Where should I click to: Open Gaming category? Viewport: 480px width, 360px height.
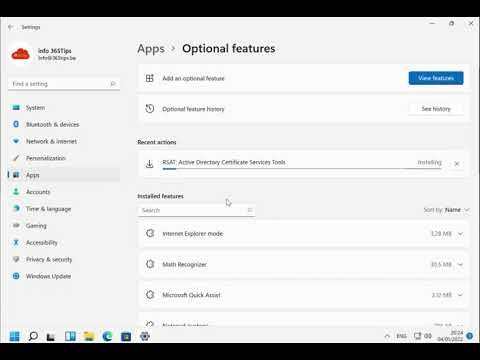pos(64,226)
